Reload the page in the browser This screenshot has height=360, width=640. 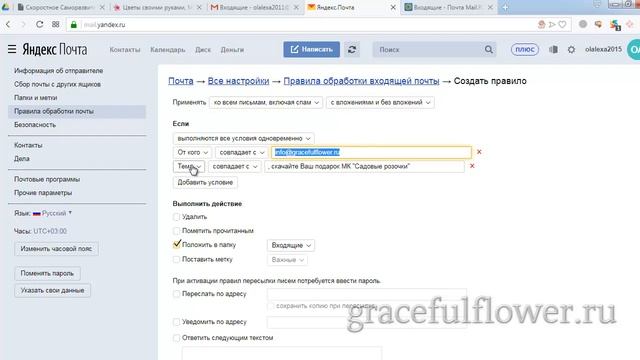point(40,24)
